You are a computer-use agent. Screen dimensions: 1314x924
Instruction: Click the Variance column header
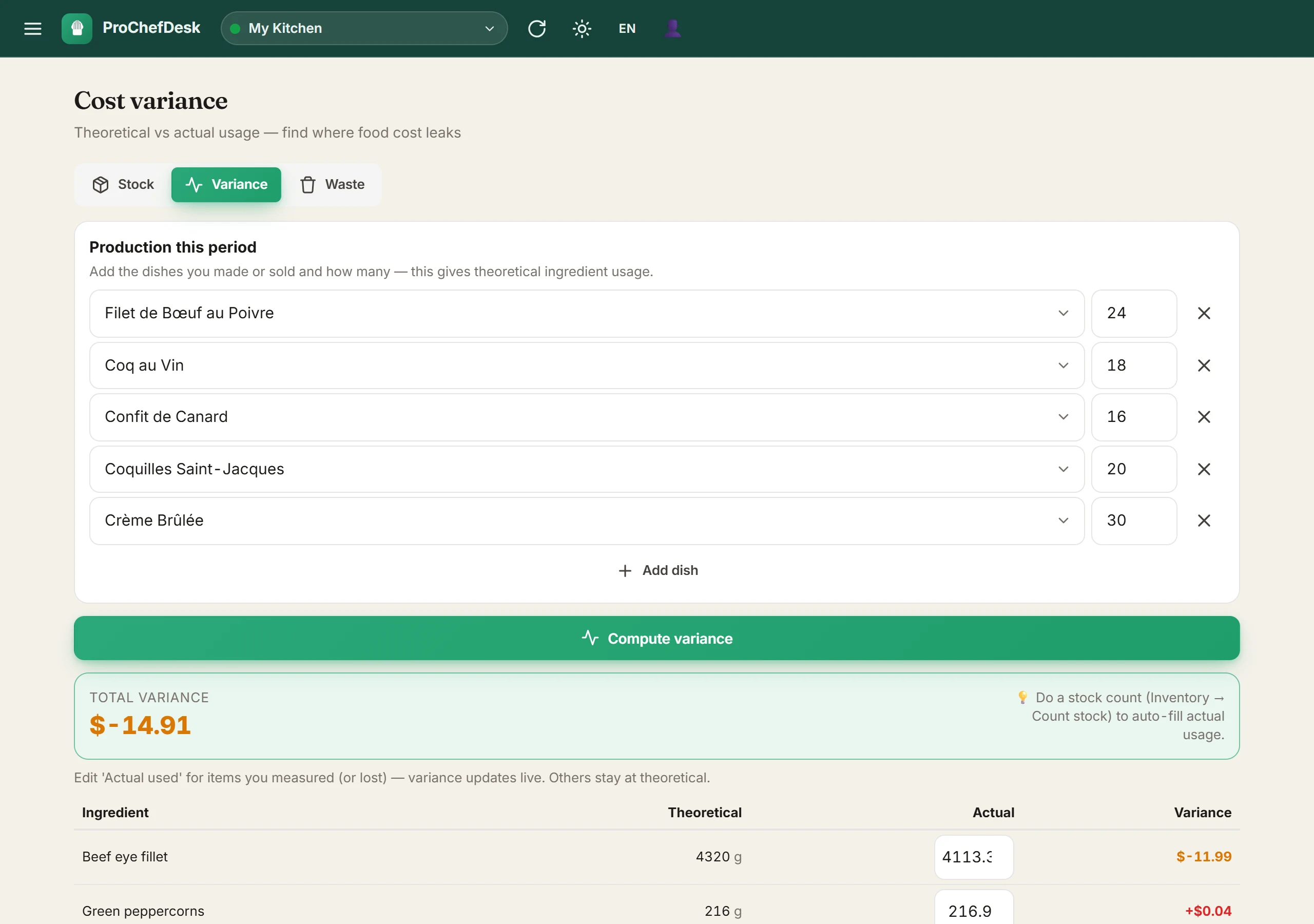pos(1203,813)
